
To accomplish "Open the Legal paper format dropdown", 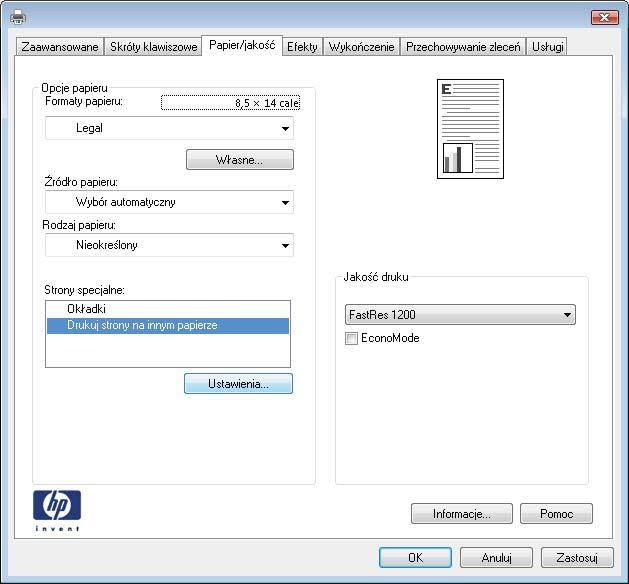I will pos(169,128).
